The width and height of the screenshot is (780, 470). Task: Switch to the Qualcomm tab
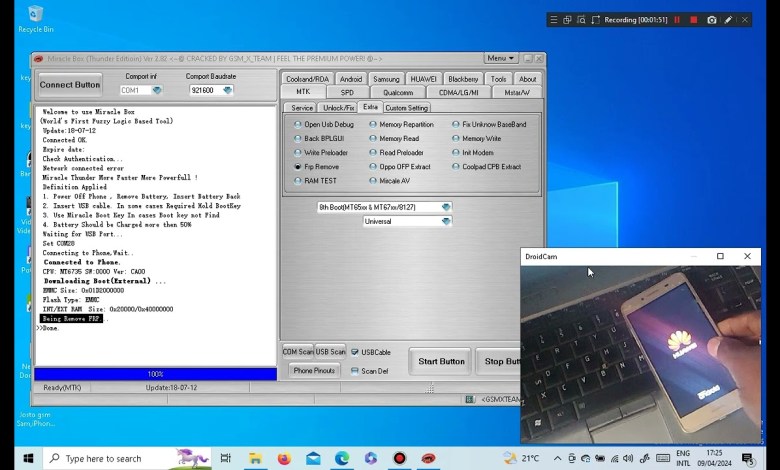(397, 92)
